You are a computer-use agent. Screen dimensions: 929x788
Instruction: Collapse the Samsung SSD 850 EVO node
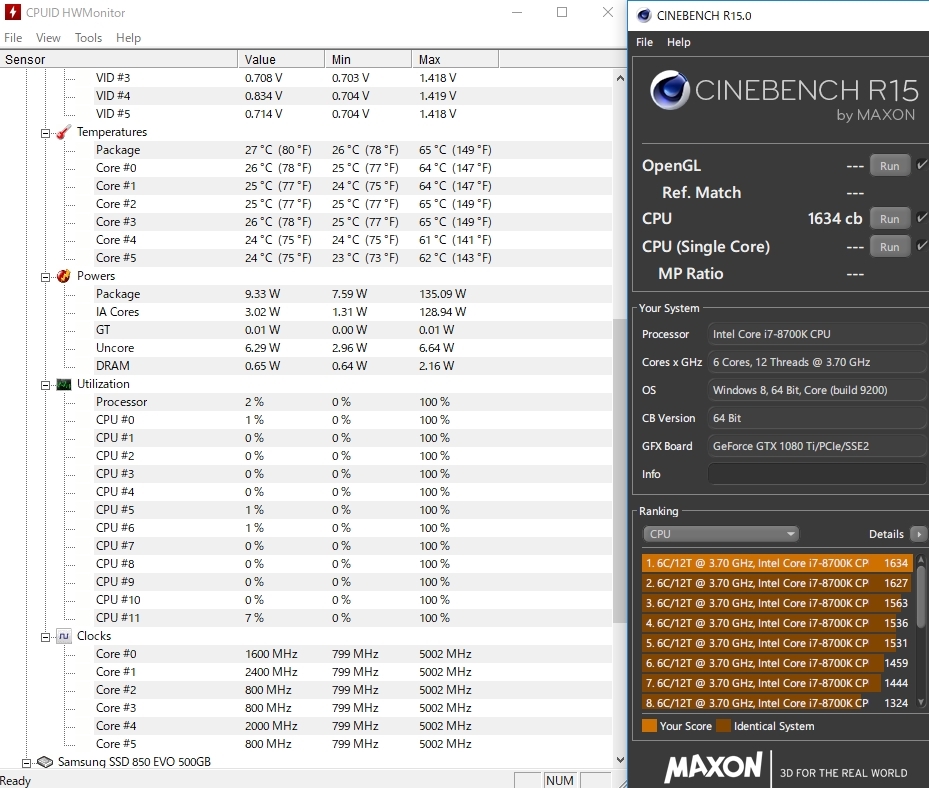click(26, 763)
